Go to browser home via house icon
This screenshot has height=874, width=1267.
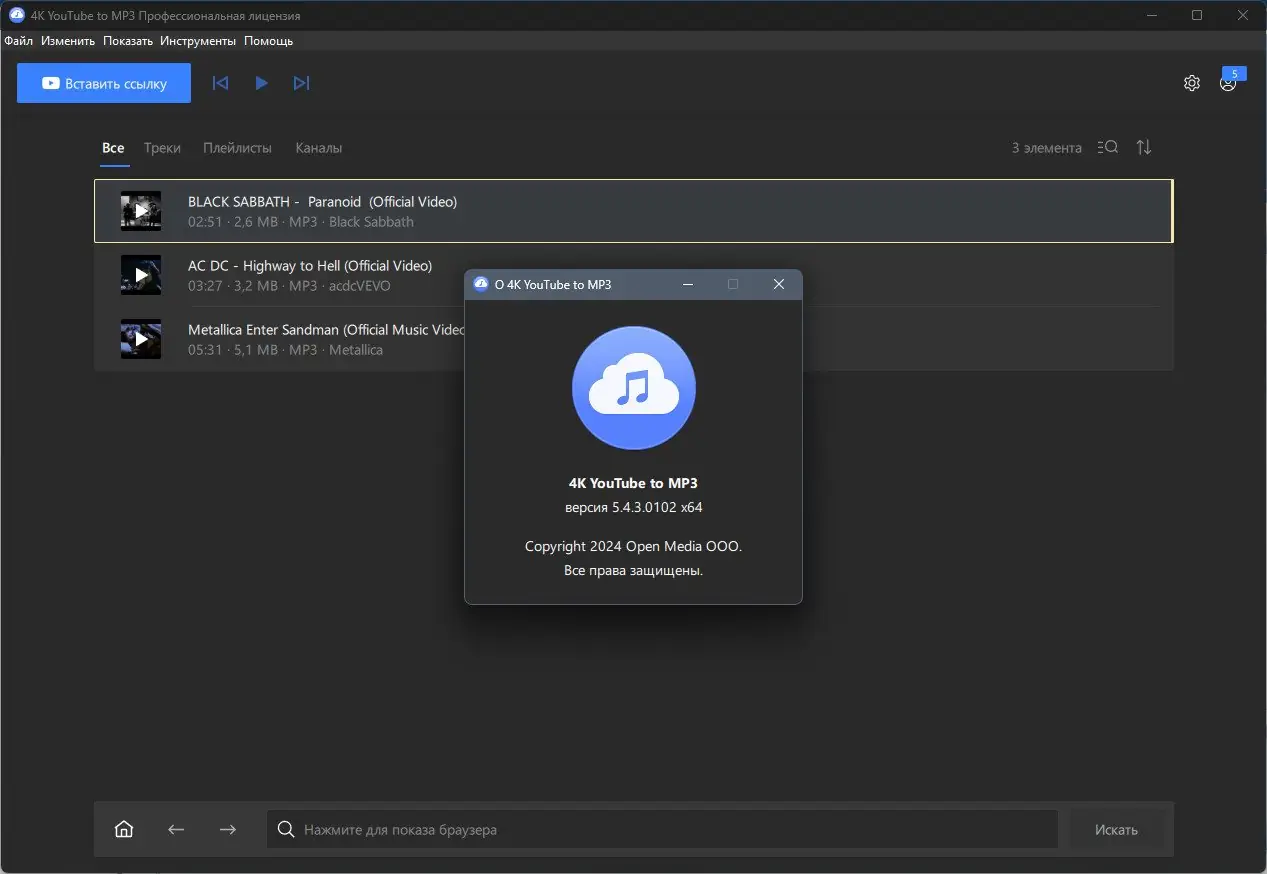(x=124, y=829)
